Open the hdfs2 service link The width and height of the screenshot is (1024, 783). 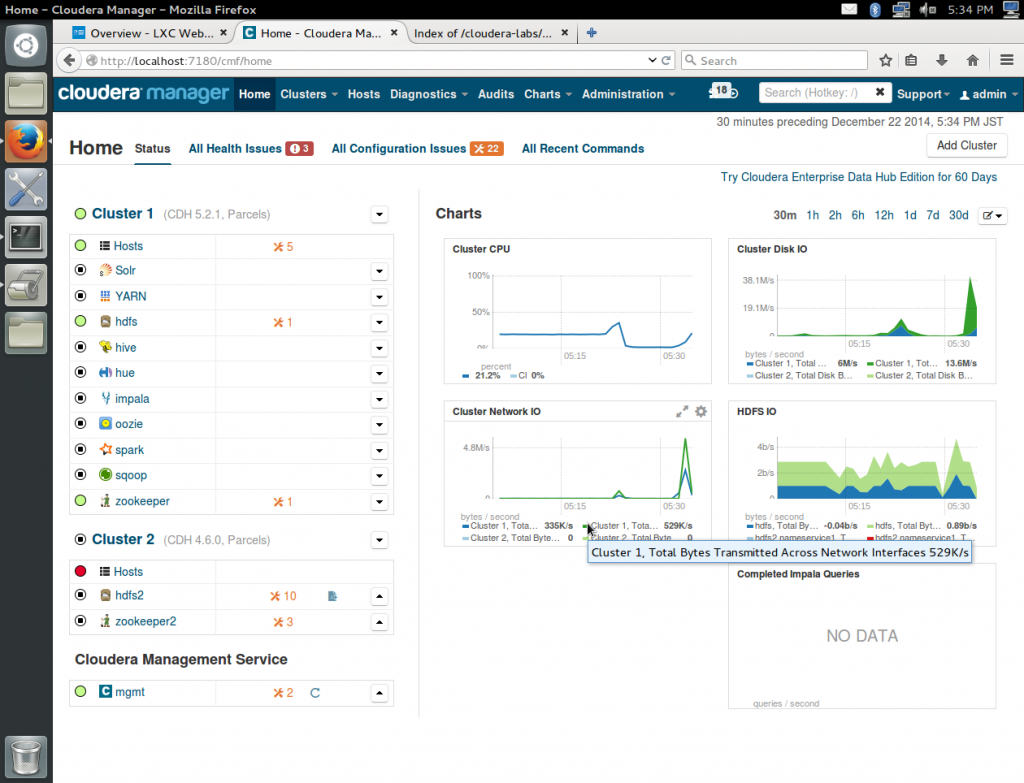129,596
